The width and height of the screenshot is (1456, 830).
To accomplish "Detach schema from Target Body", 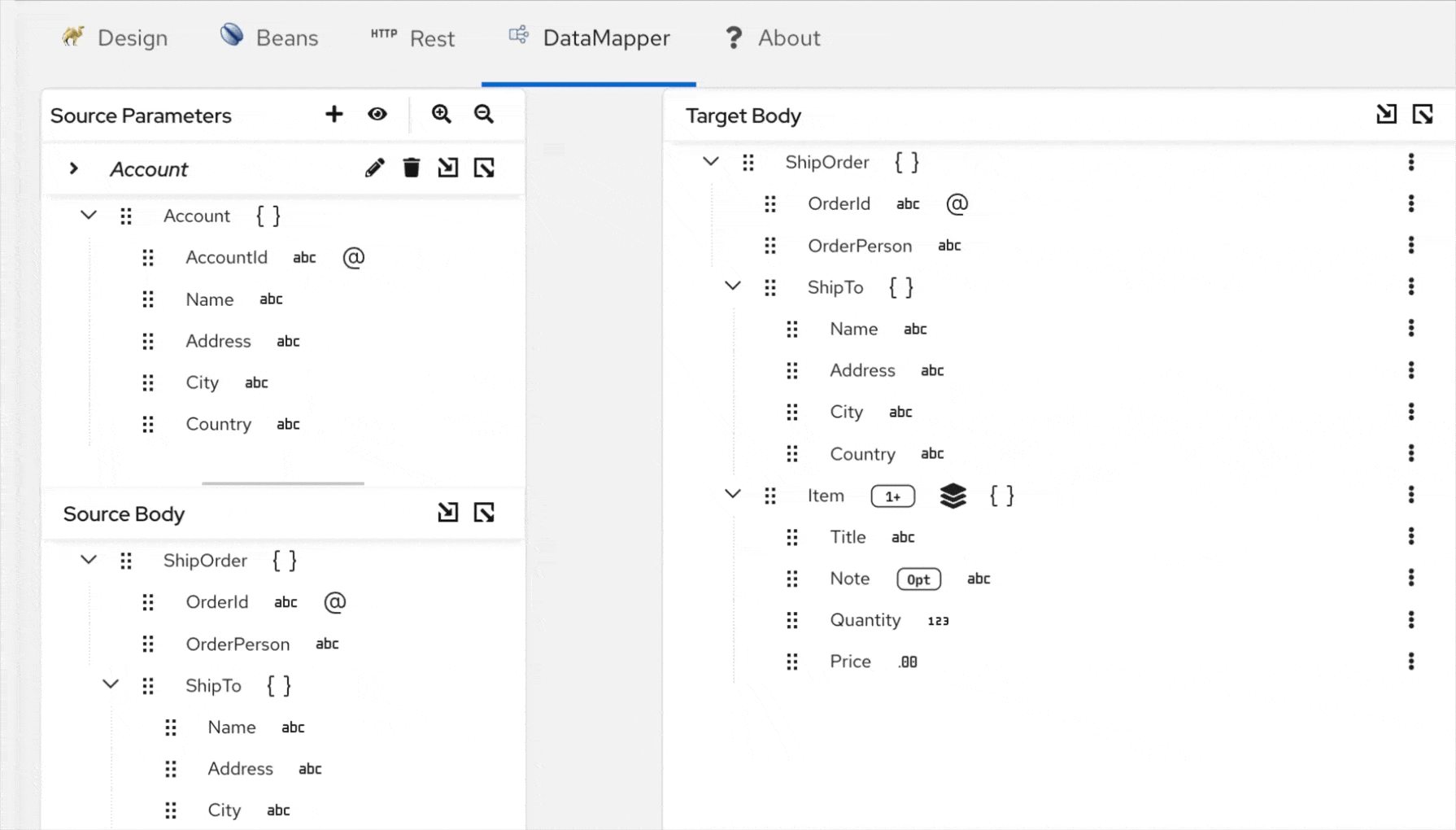I will 1423,115.
